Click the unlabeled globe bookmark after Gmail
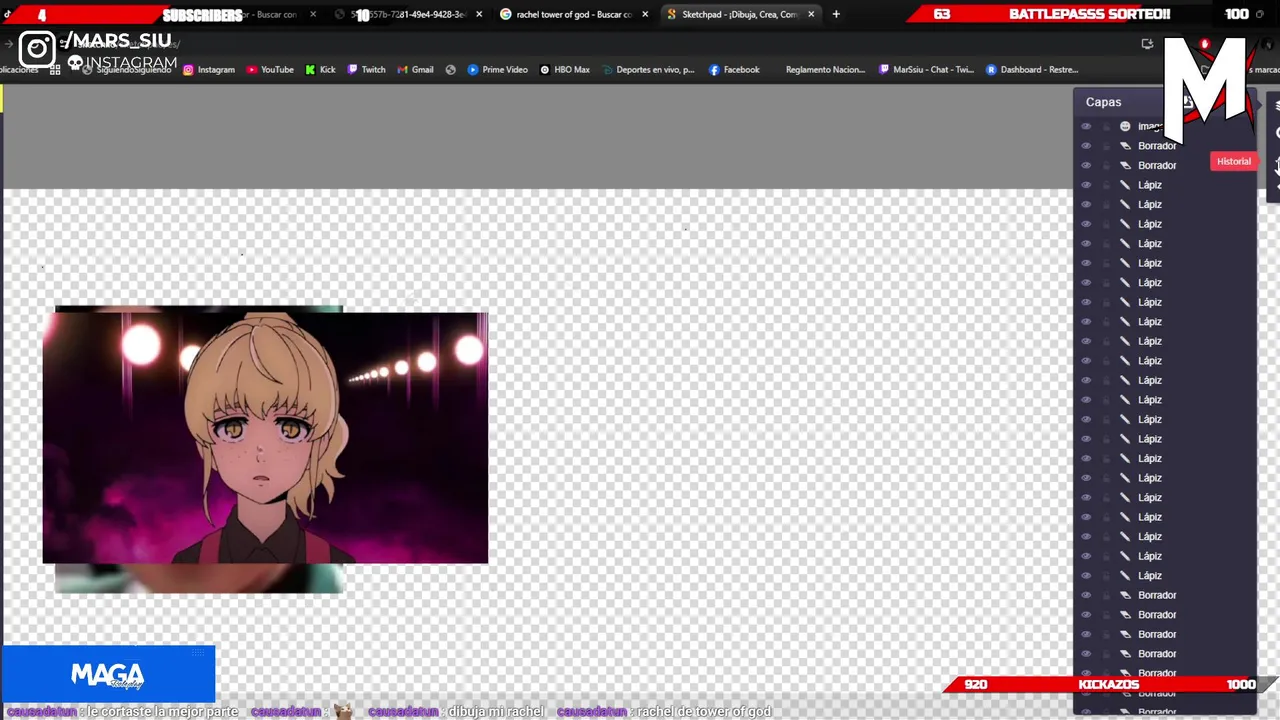The width and height of the screenshot is (1280, 720). [x=451, y=70]
